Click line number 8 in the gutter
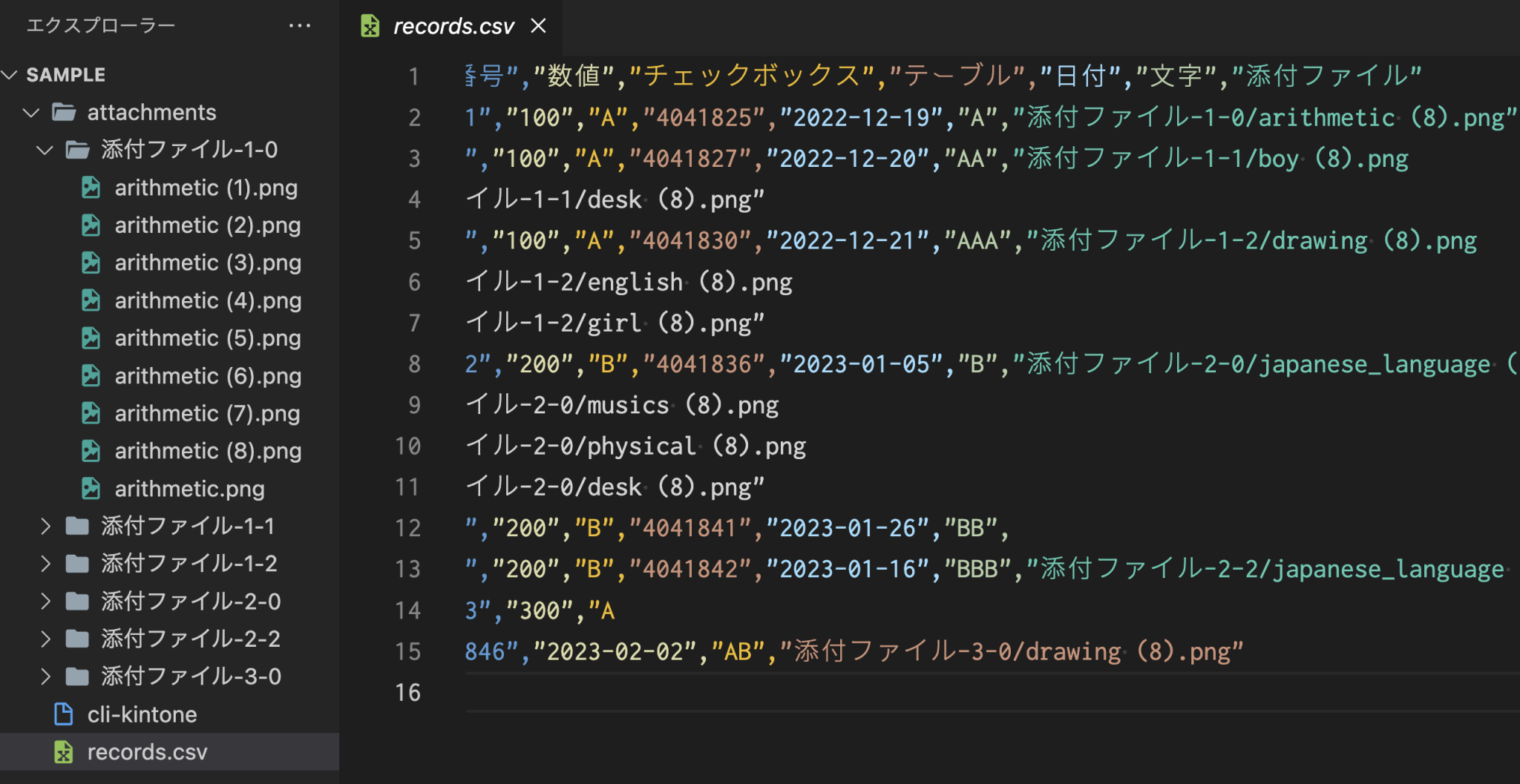 point(414,363)
